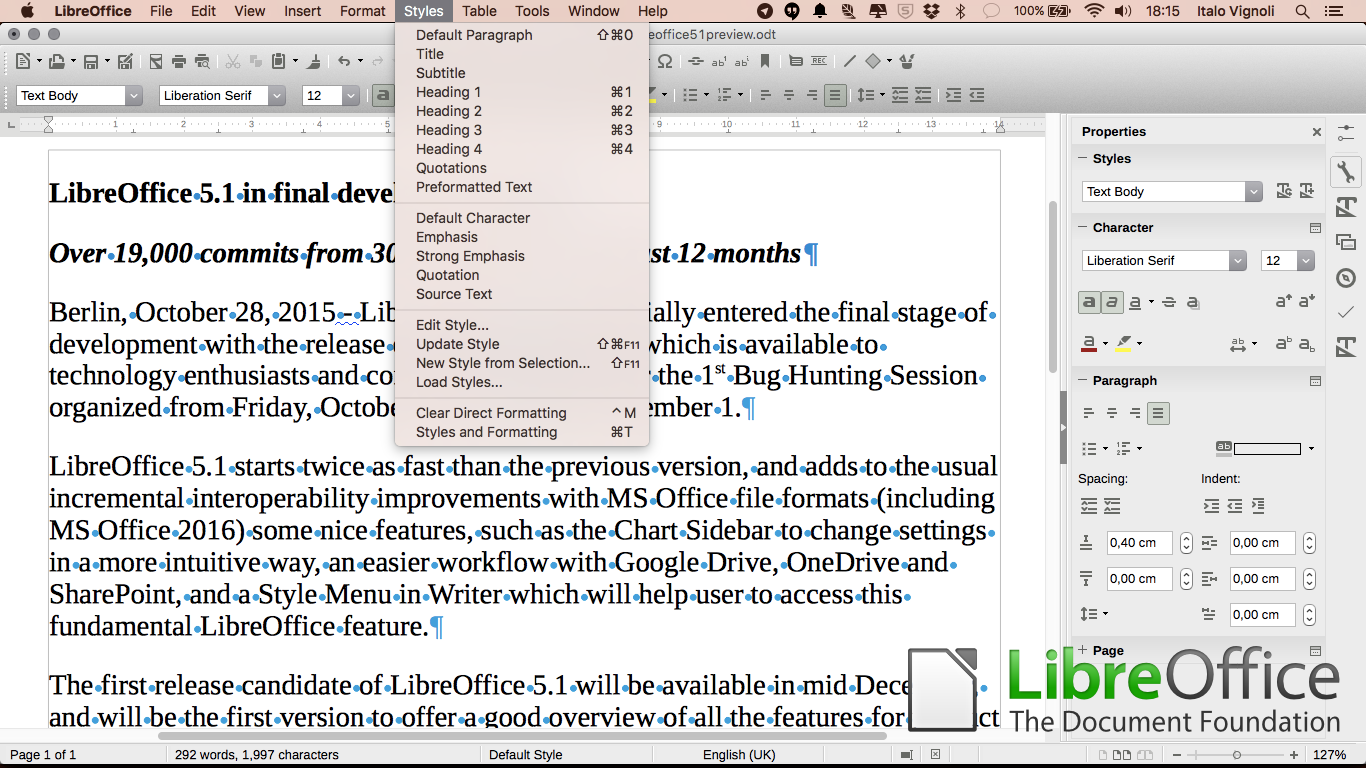Click macOS Spotlight search icon
The image size is (1366, 768).
1302,11
